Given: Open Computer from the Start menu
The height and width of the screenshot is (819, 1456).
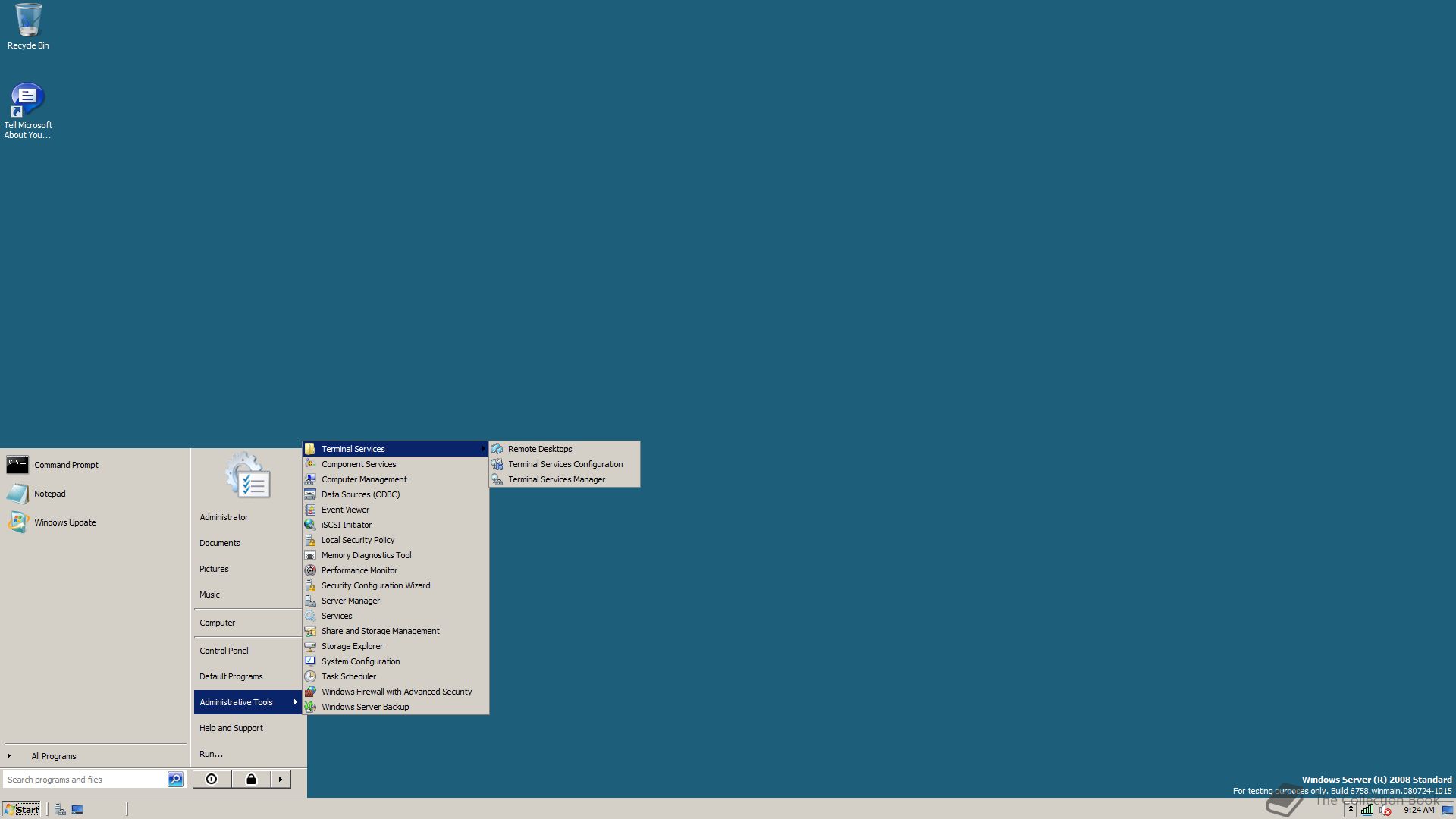Looking at the screenshot, I should click(x=218, y=623).
